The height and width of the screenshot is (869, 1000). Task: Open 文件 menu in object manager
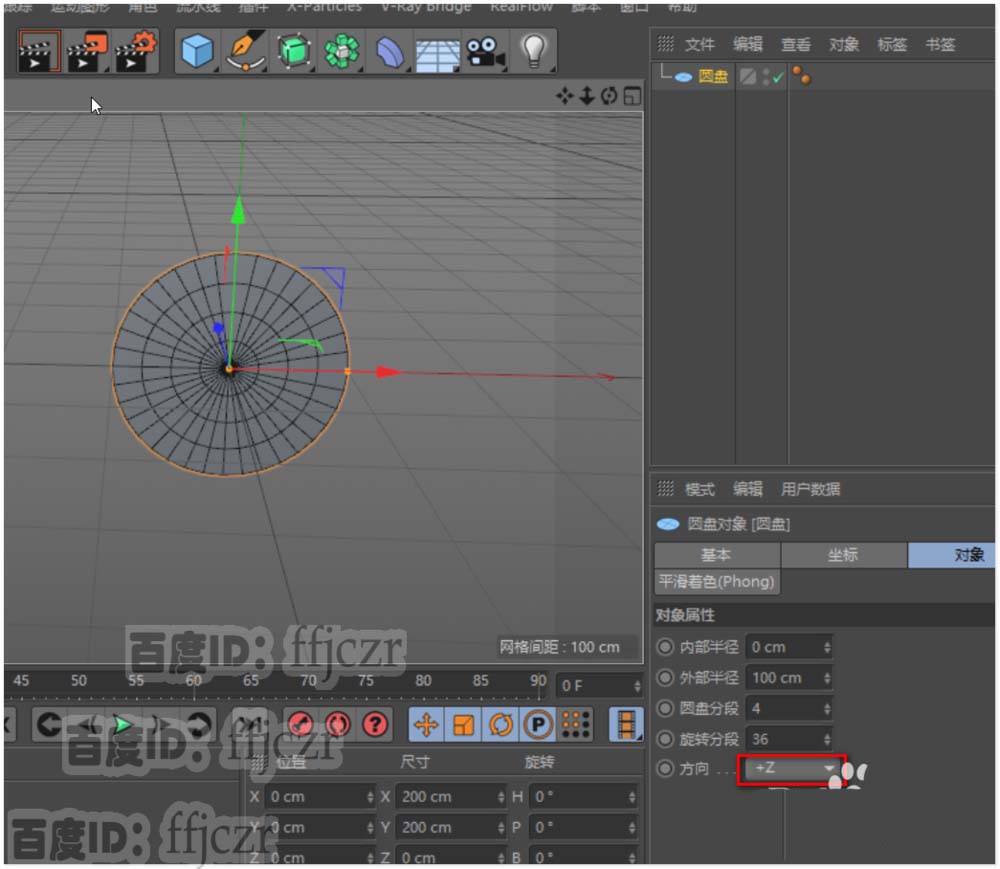pyautogui.click(x=700, y=45)
